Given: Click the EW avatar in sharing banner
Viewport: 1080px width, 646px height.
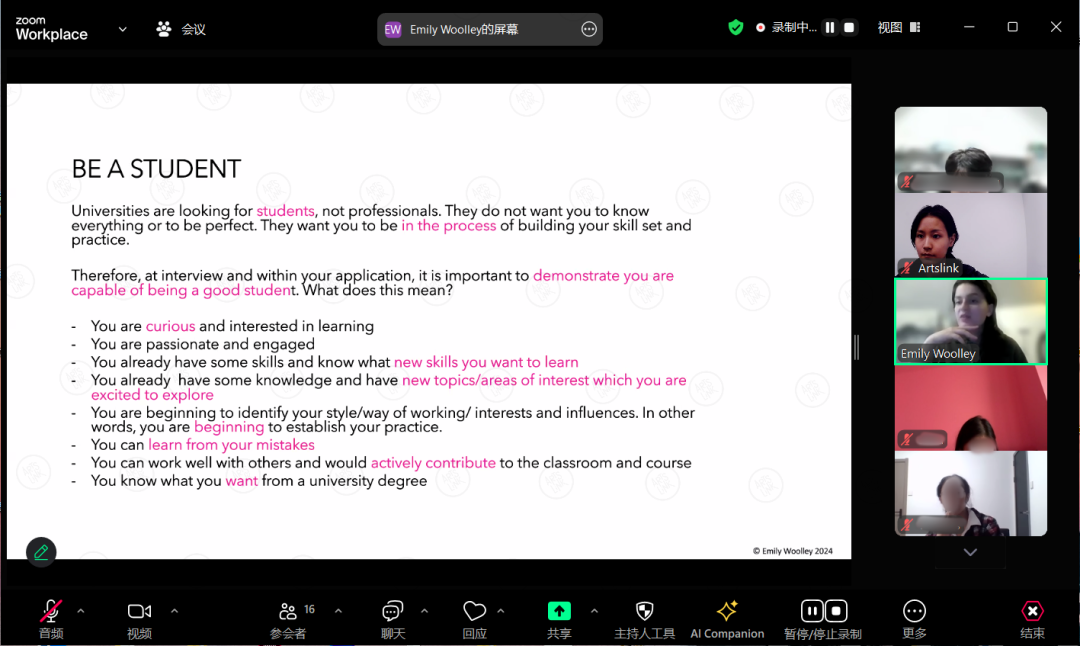Looking at the screenshot, I should pos(393,29).
